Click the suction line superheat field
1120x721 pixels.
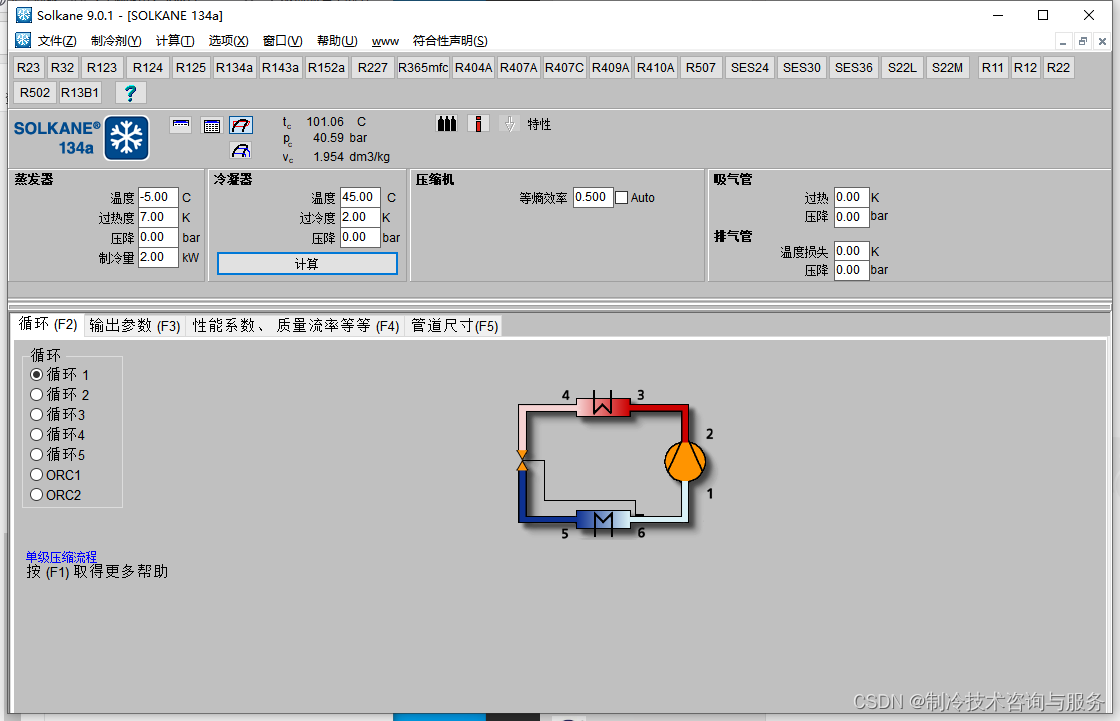click(x=851, y=197)
